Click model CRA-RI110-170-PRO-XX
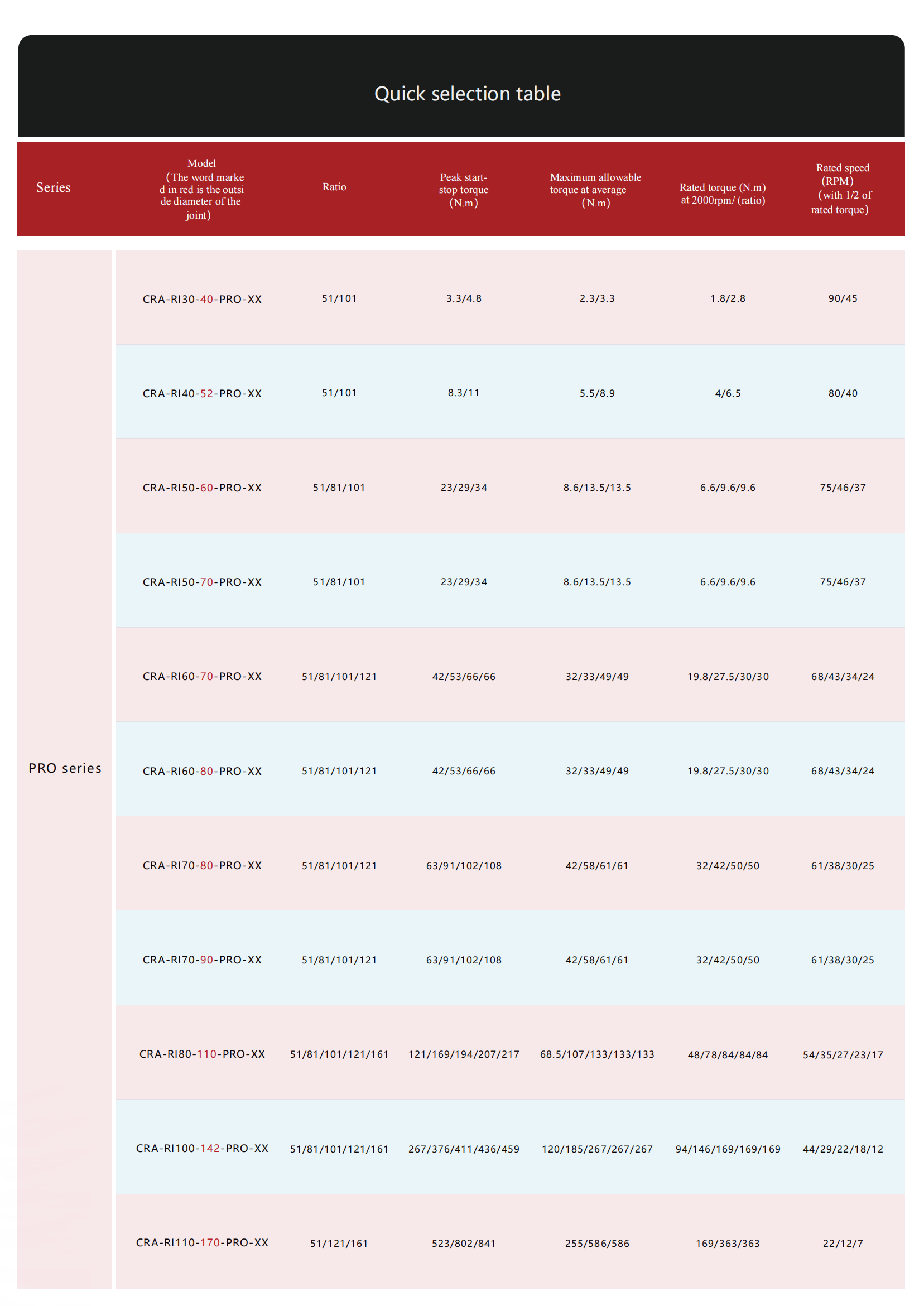 (x=202, y=1242)
